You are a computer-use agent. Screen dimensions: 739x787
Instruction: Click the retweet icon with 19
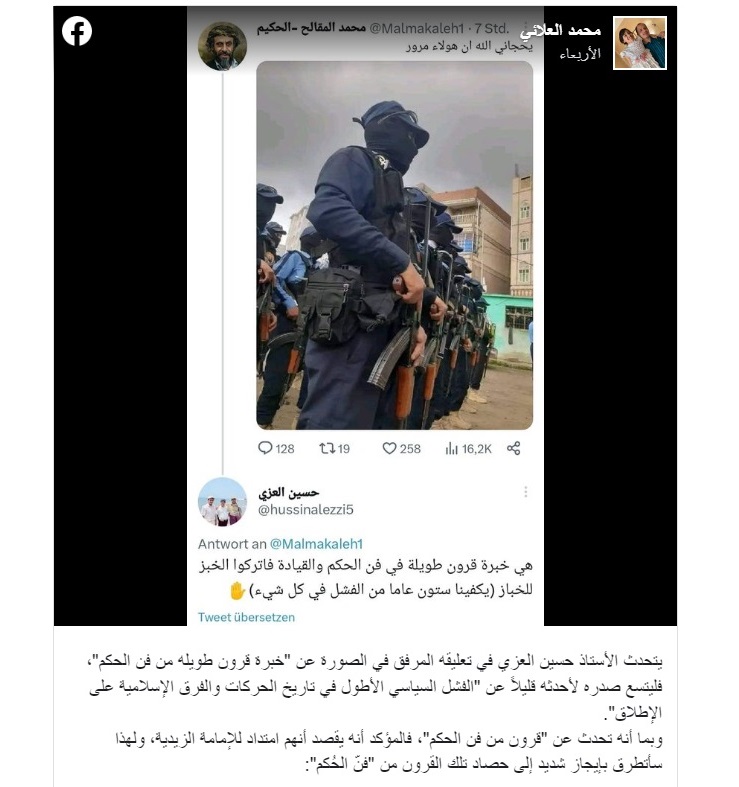tap(327, 448)
